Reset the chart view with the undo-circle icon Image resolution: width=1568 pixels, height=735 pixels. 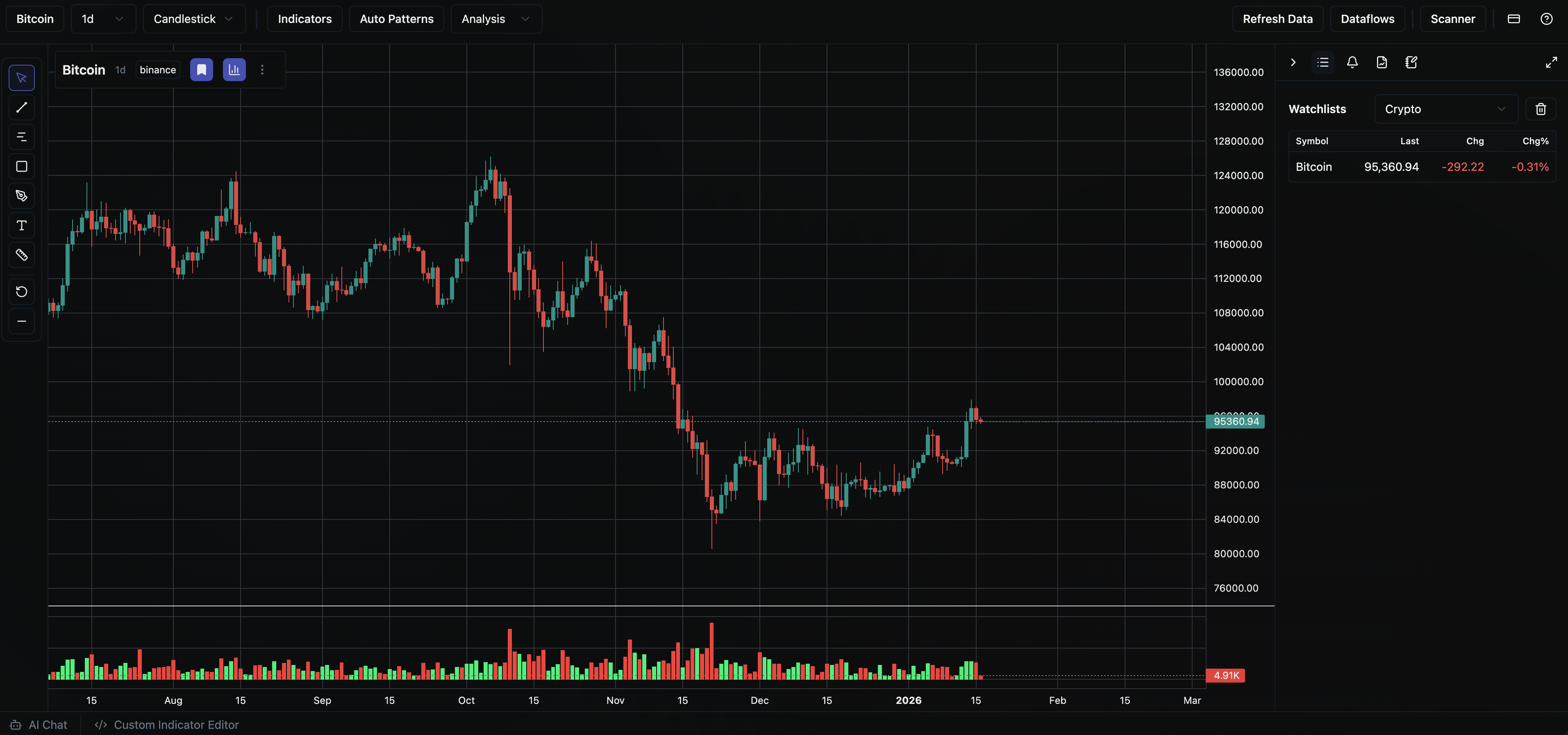21,291
